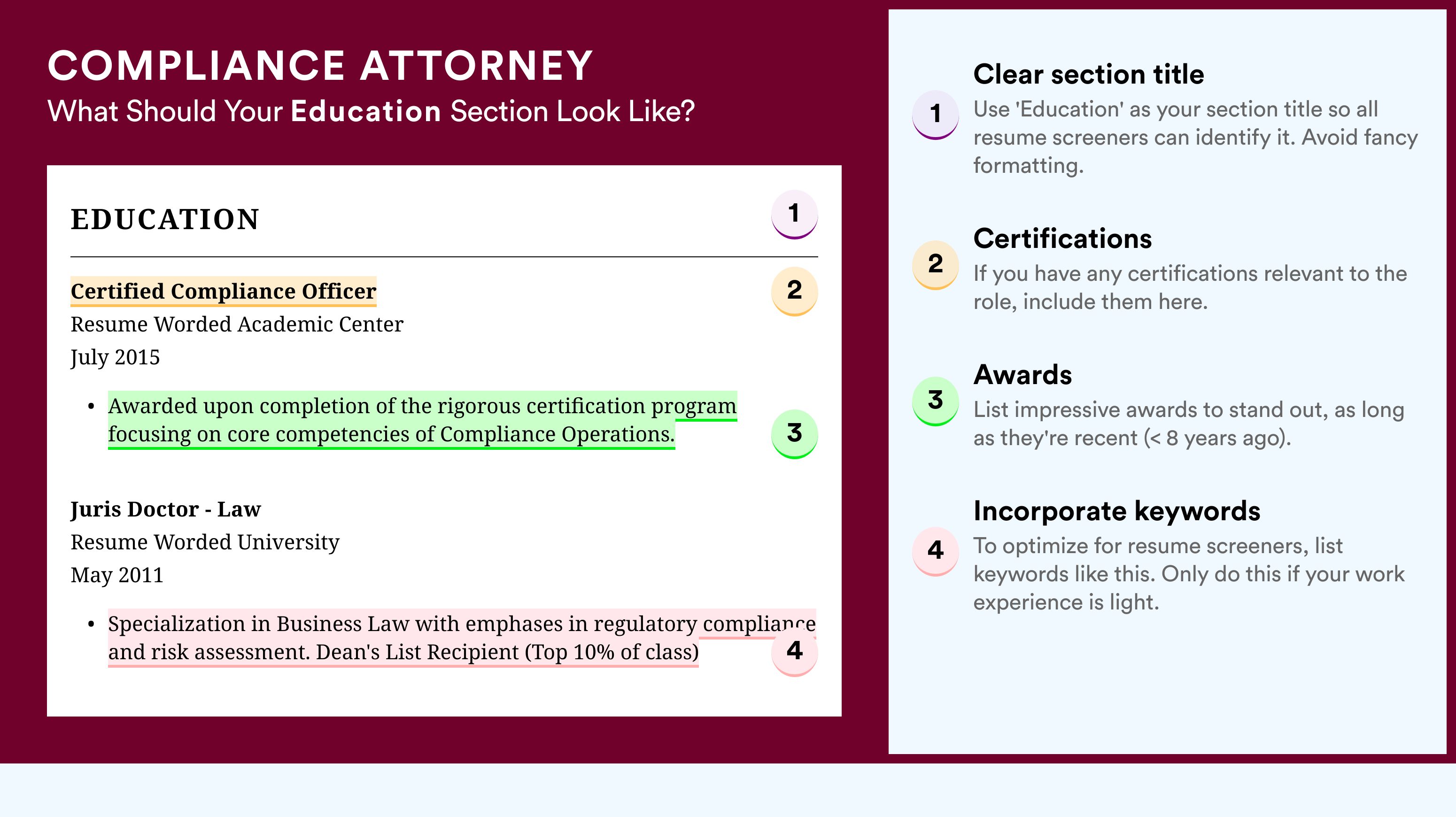1456x817 pixels.
Task: Select the green 3 badge next to Awards
Action: click(x=935, y=401)
